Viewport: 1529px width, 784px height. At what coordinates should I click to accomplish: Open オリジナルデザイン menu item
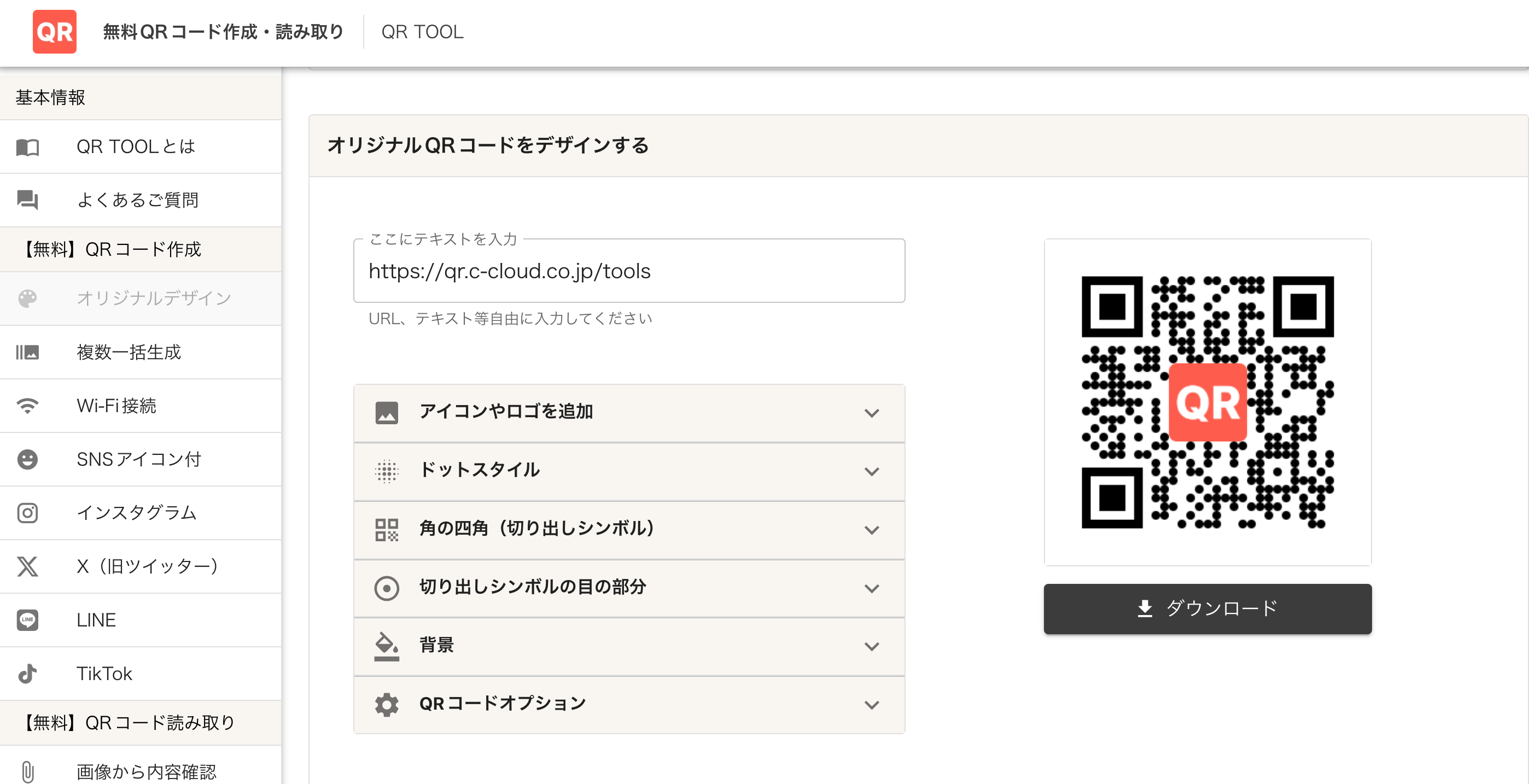153,299
